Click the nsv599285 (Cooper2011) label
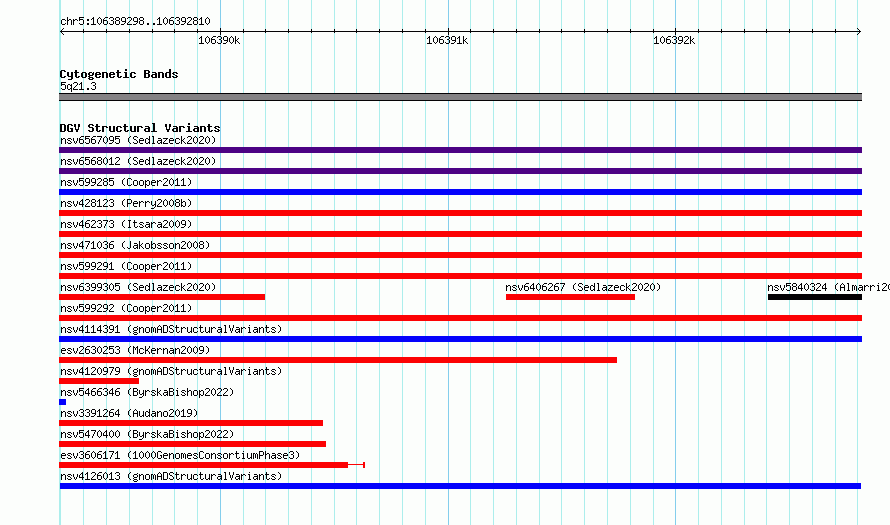This screenshot has height=525, width=890. coord(126,182)
